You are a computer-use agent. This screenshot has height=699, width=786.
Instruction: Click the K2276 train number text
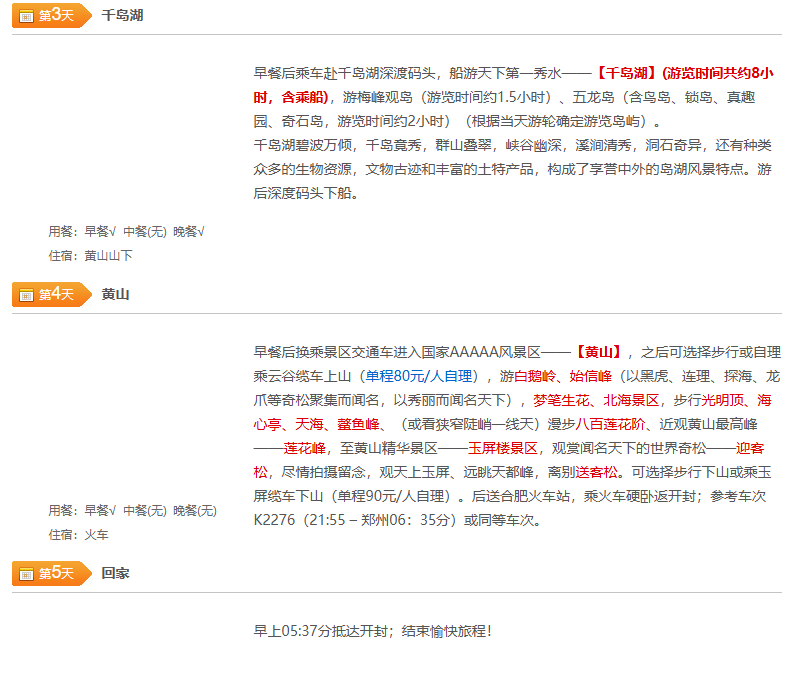pos(274,520)
